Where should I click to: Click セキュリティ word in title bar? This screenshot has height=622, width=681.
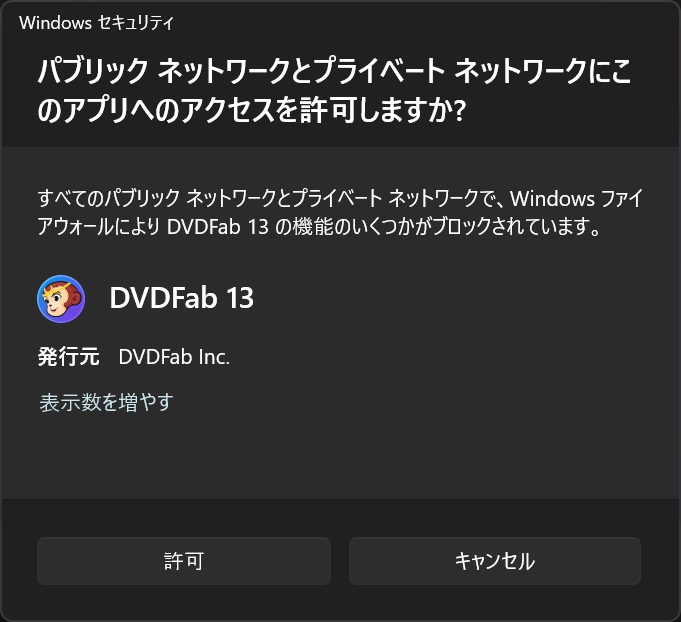click(x=135, y=23)
